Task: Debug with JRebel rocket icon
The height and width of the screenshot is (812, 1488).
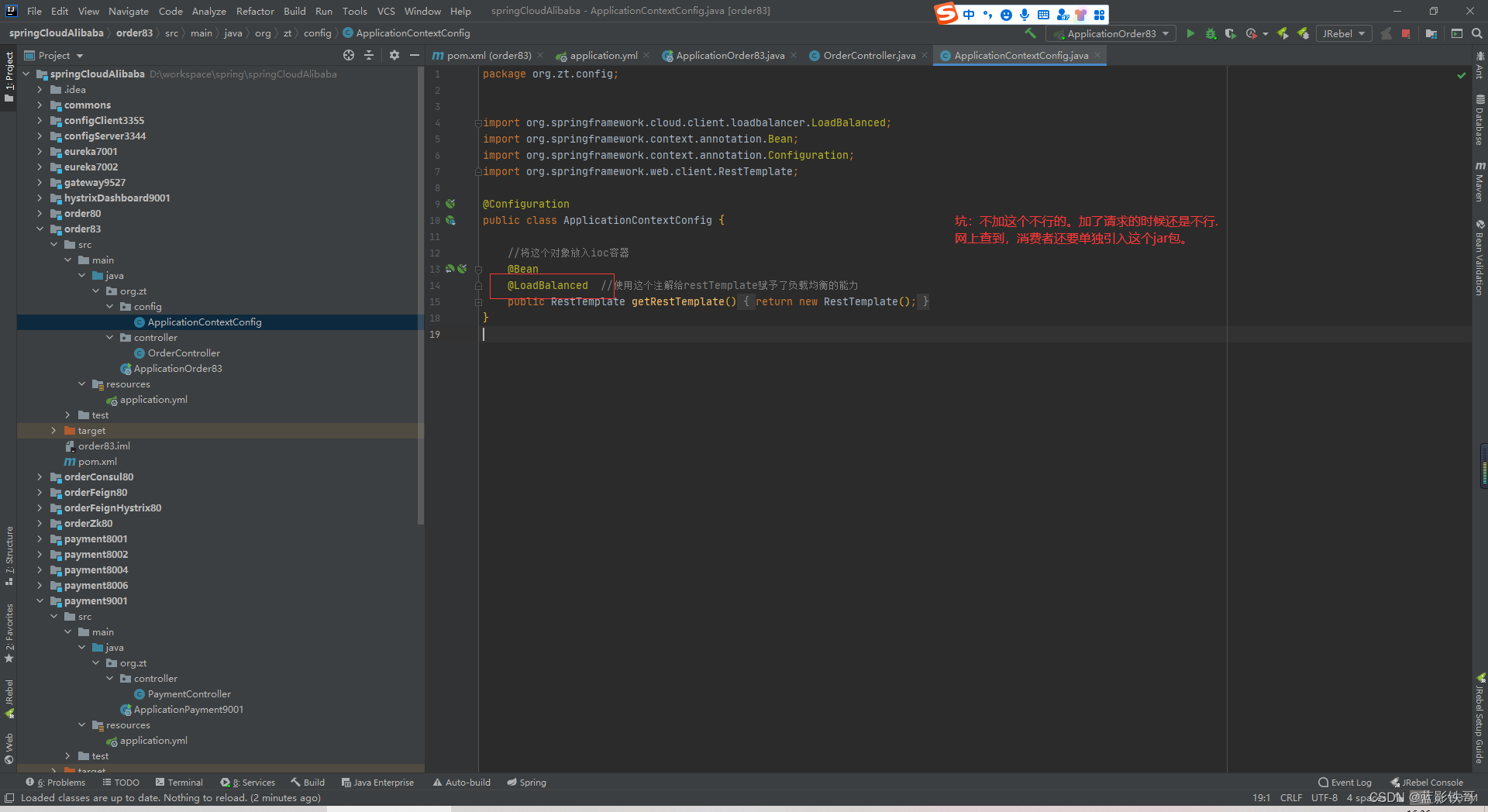Action: pos(1303,33)
